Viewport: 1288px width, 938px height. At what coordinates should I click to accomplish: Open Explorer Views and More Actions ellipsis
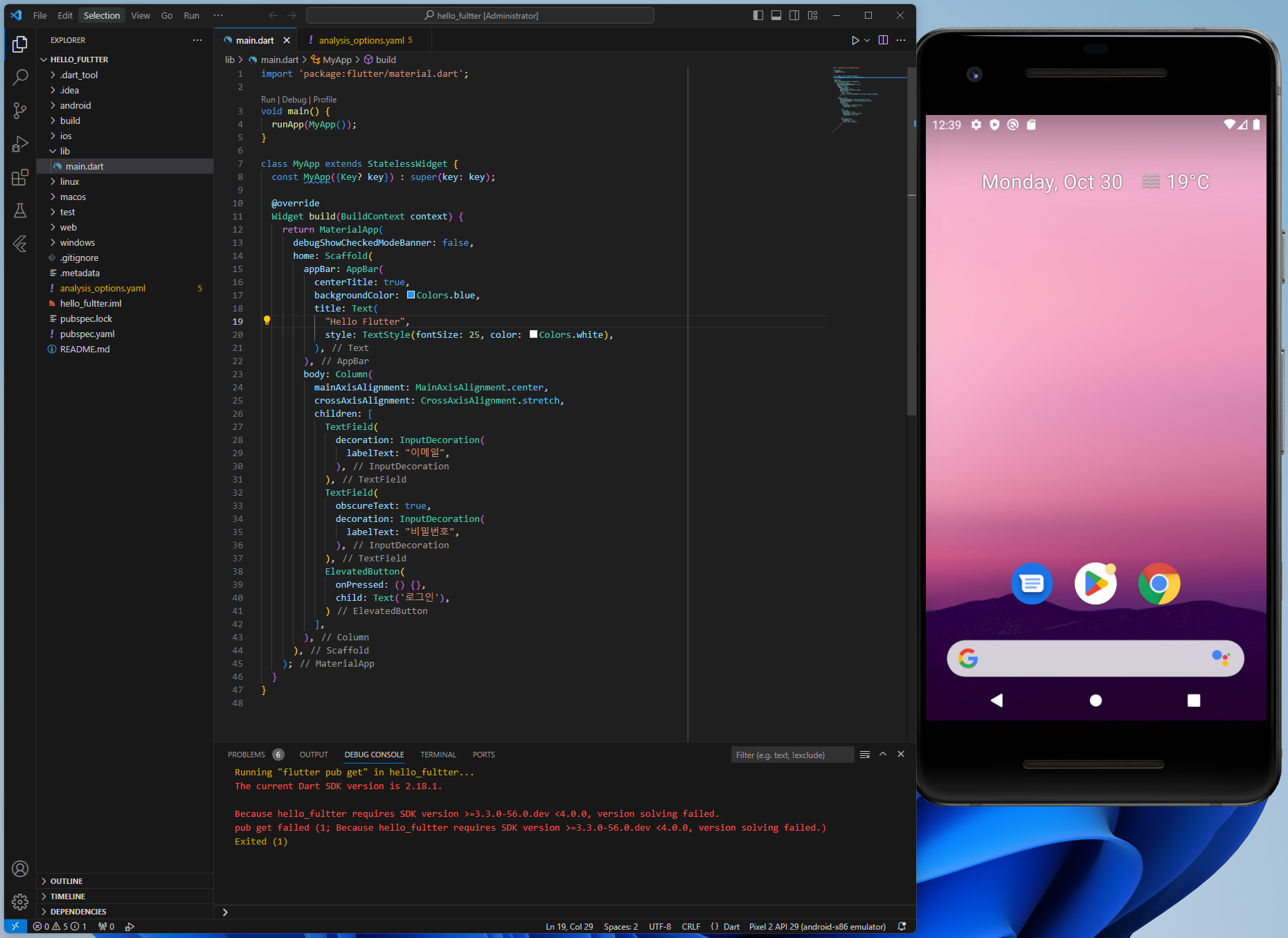[x=197, y=40]
